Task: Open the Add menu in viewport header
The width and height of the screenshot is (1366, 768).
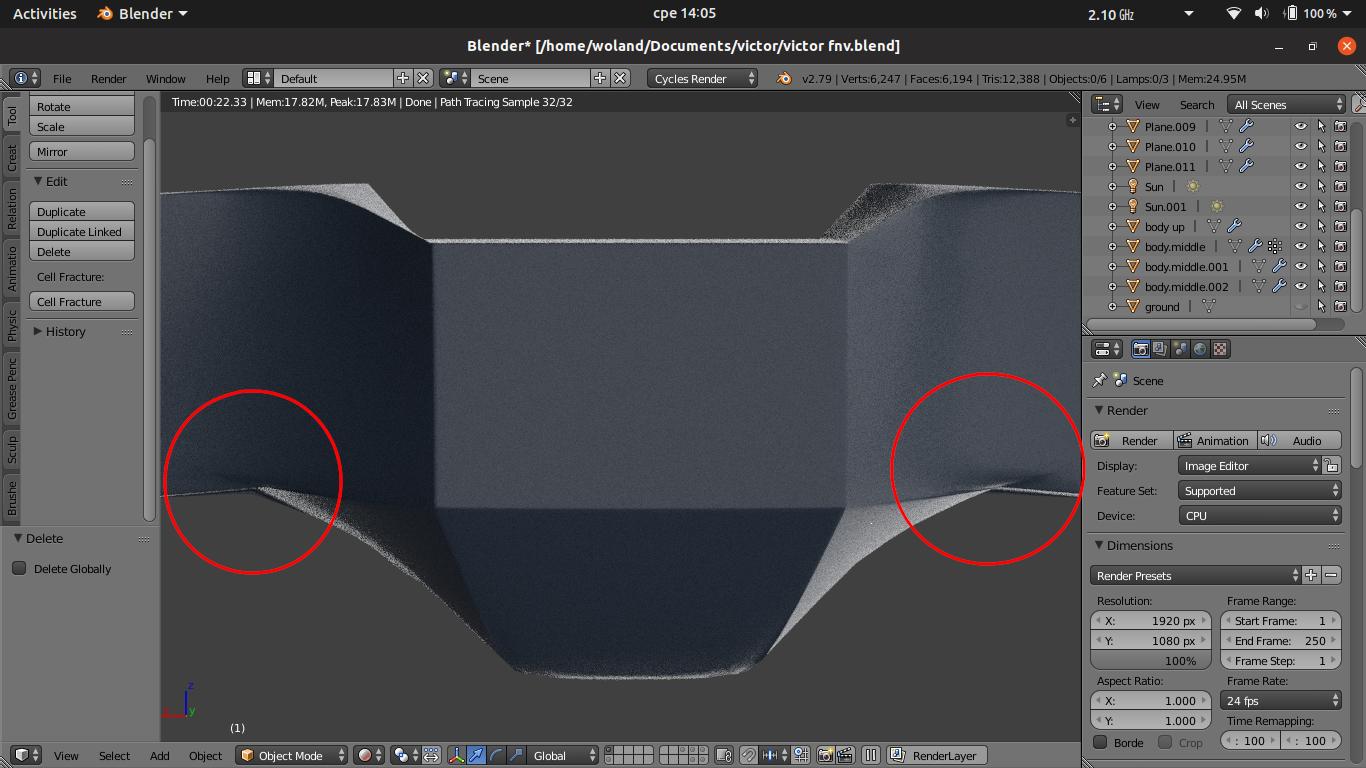Action: click(159, 755)
